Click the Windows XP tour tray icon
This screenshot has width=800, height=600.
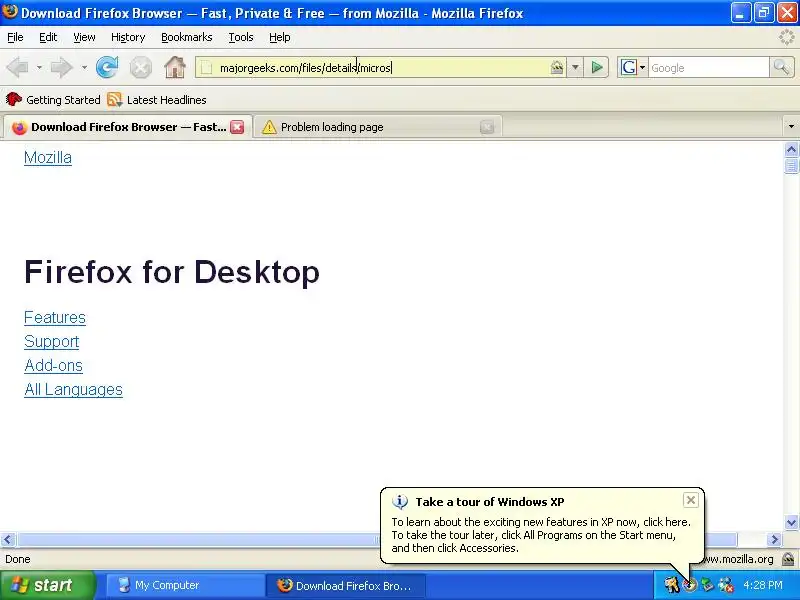pos(690,585)
